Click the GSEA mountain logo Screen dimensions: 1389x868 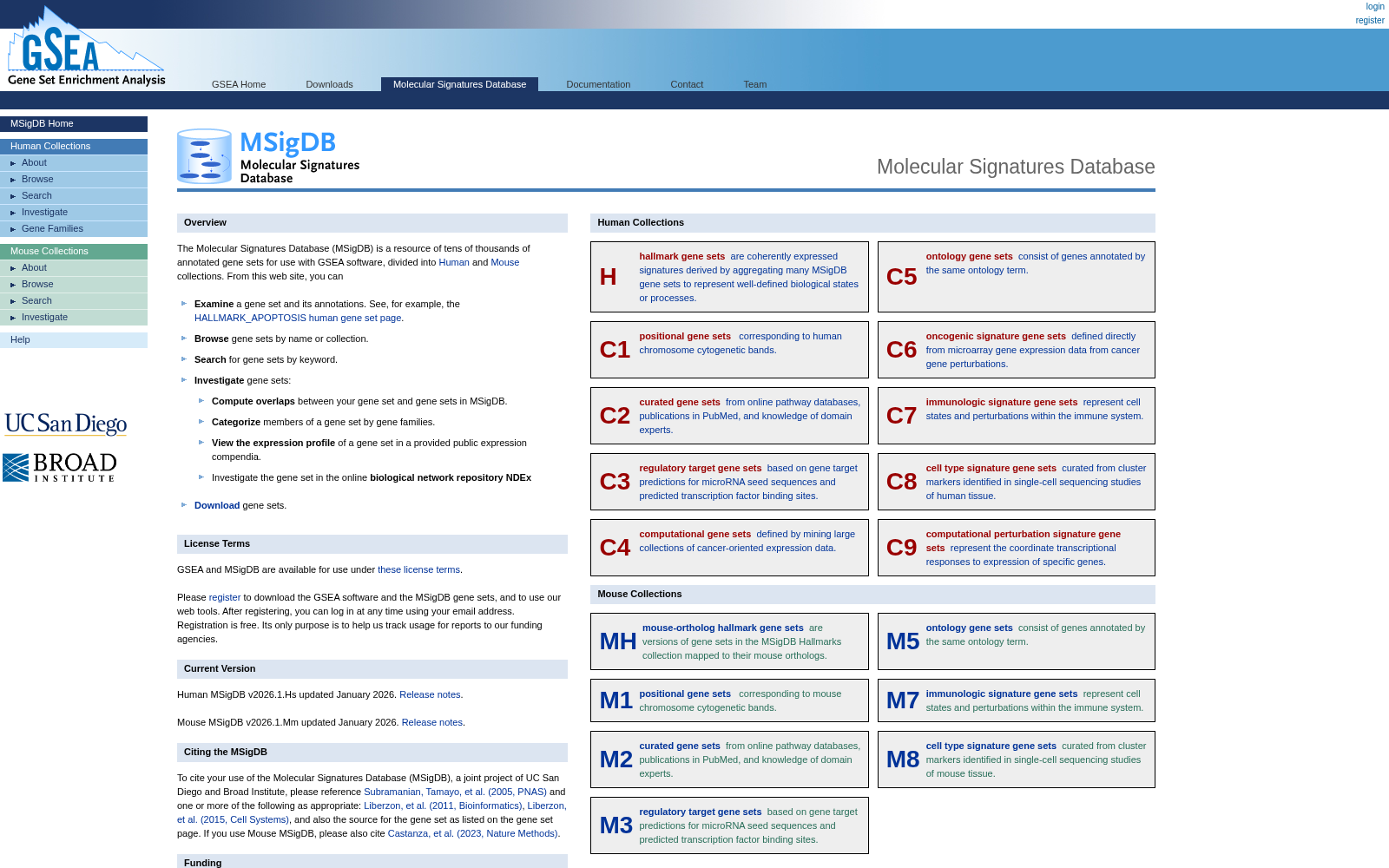coord(86,46)
